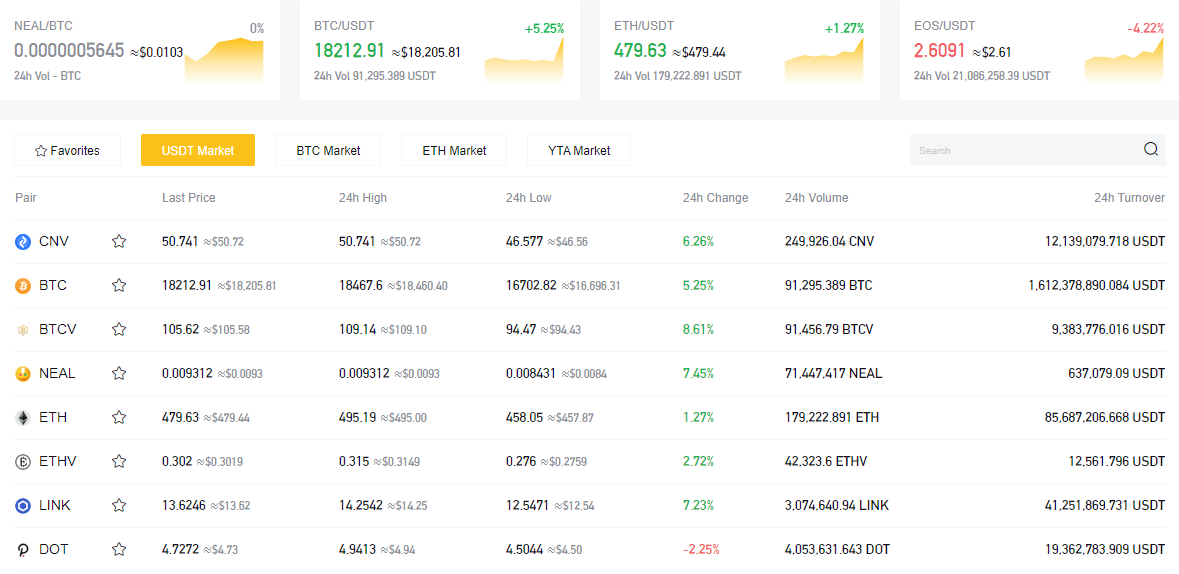Sort by the 24h Change column header

tap(716, 198)
